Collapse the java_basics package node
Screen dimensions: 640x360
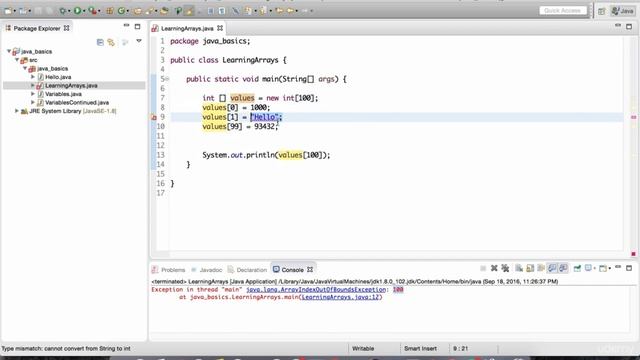25,69
